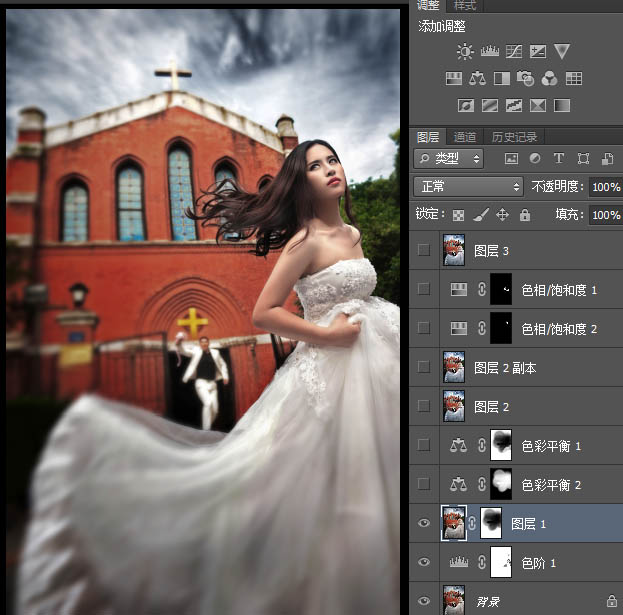This screenshot has width=623, height=615.
Task: Add a Curves adjustment layer
Action: click(513, 51)
